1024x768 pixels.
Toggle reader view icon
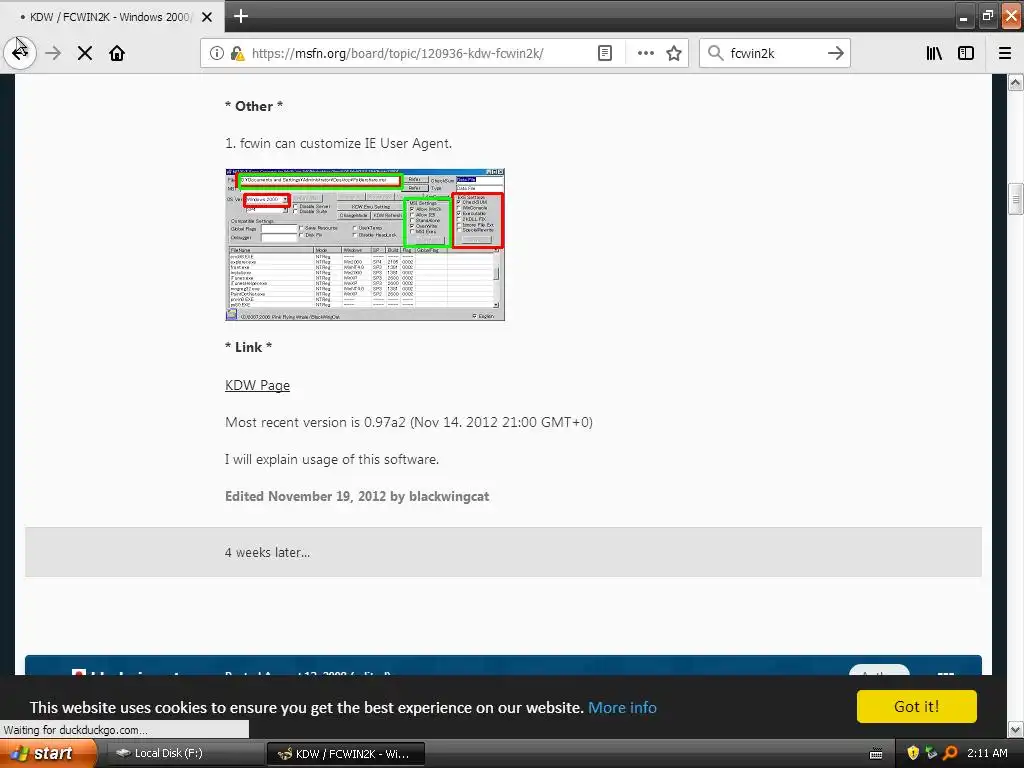click(605, 53)
